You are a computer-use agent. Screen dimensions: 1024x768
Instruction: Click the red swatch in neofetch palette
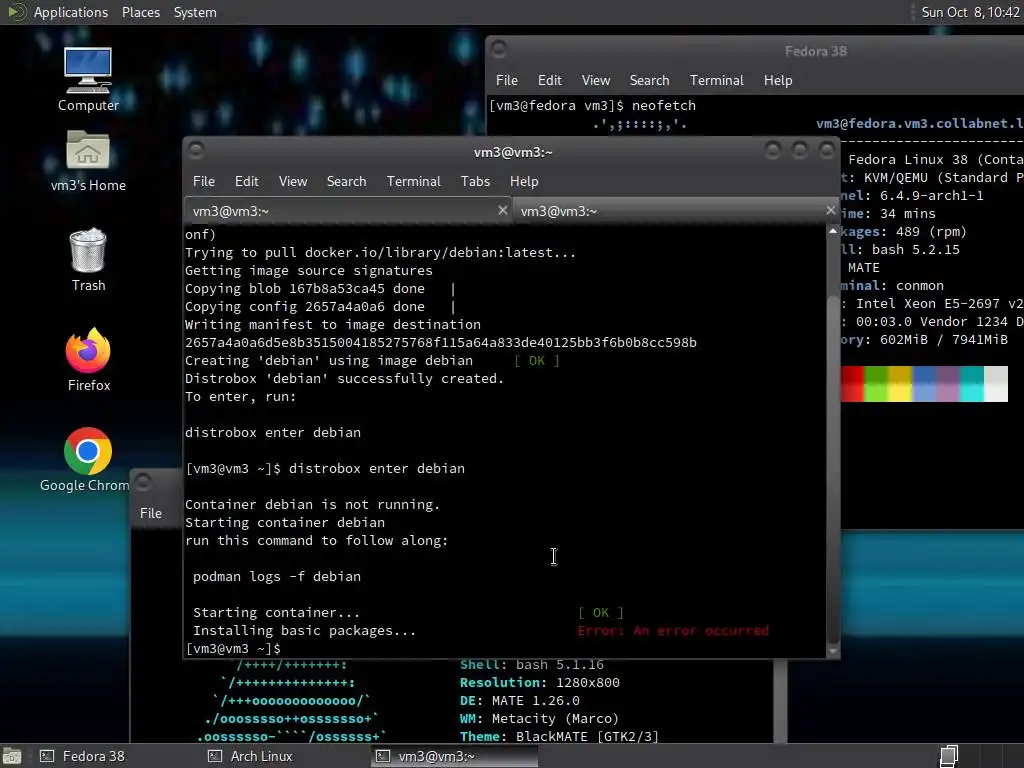click(852, 384)
